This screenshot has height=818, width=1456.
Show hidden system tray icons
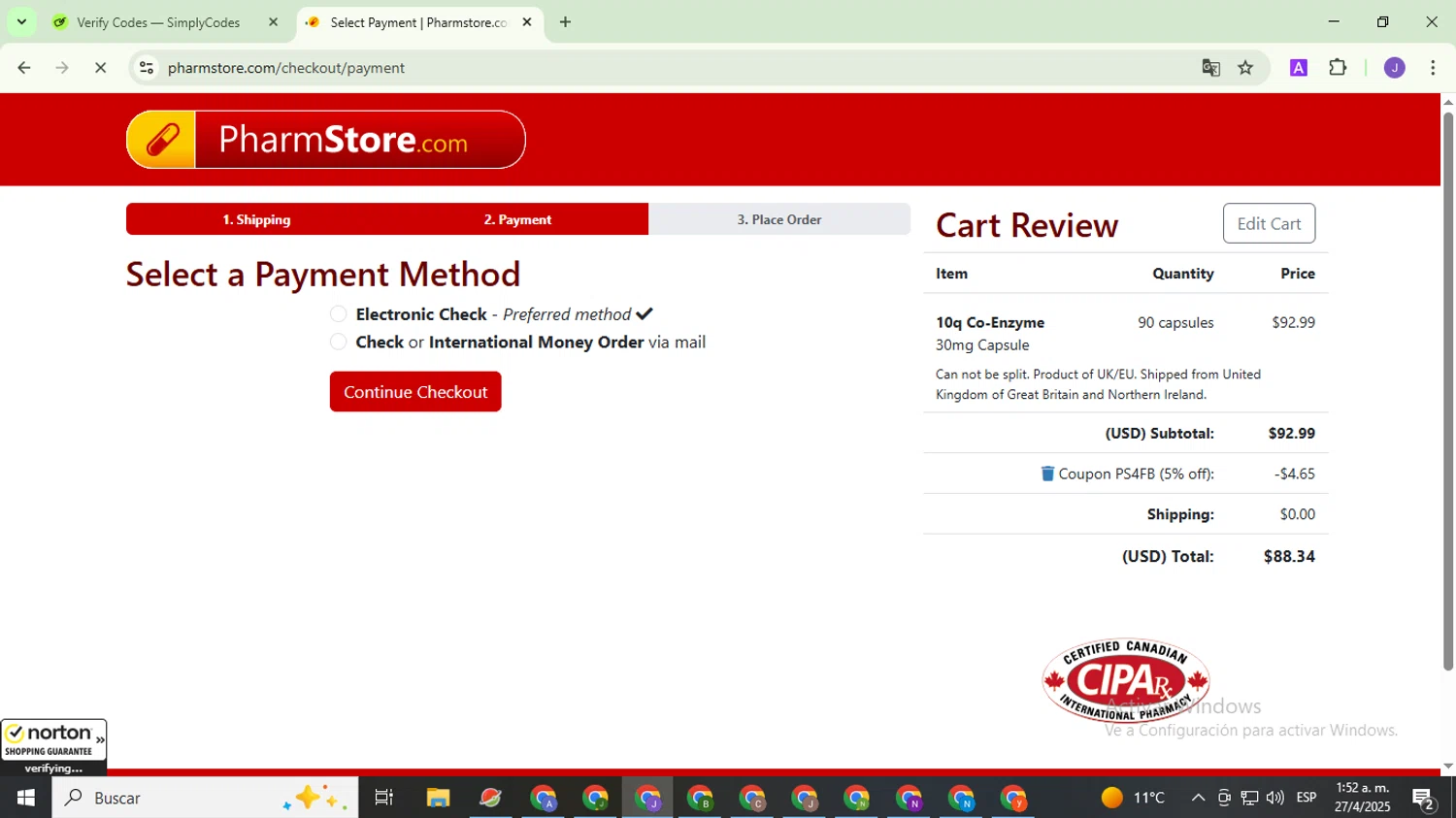click(x=1198, y=798)
